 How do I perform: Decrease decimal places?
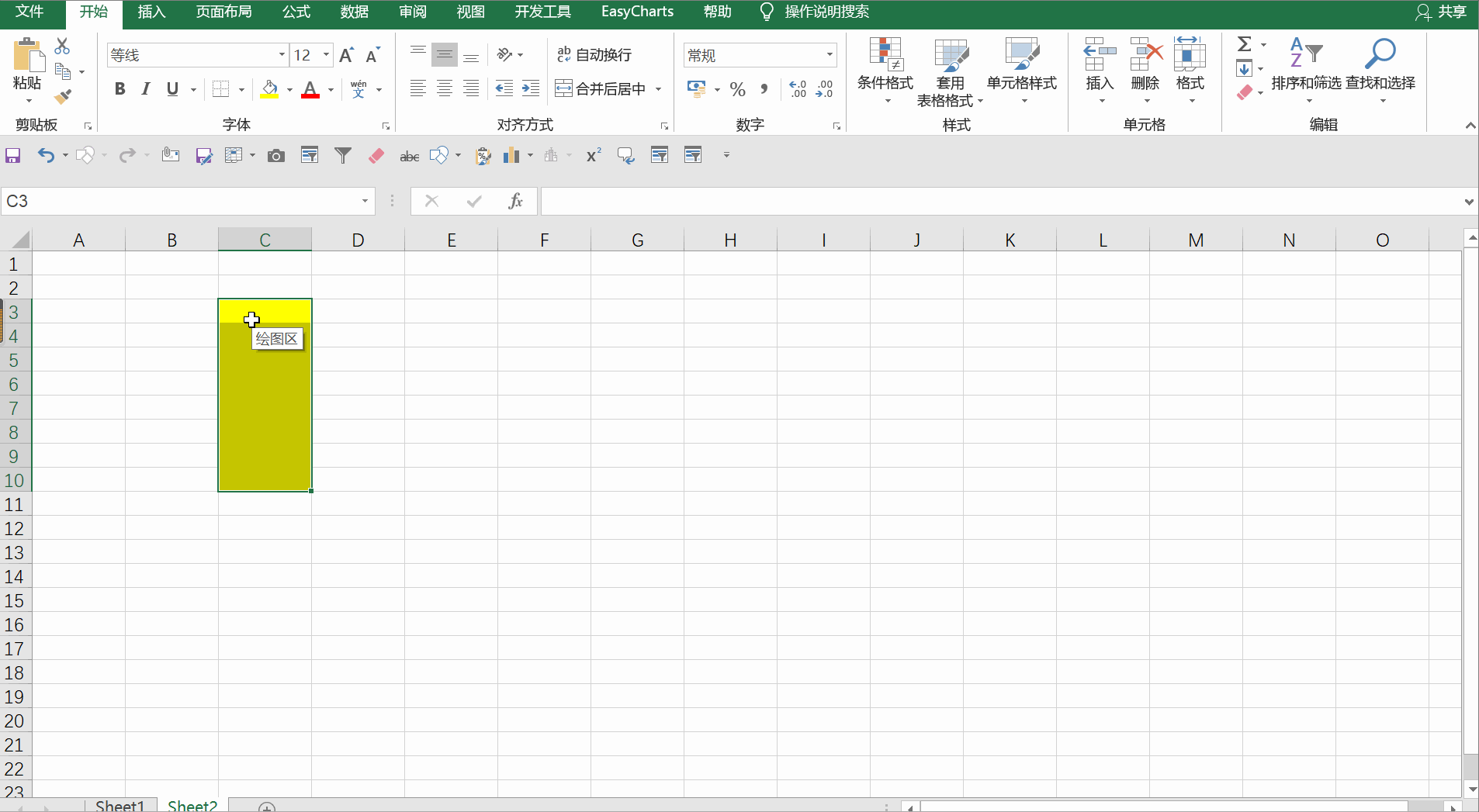[824, 89]
